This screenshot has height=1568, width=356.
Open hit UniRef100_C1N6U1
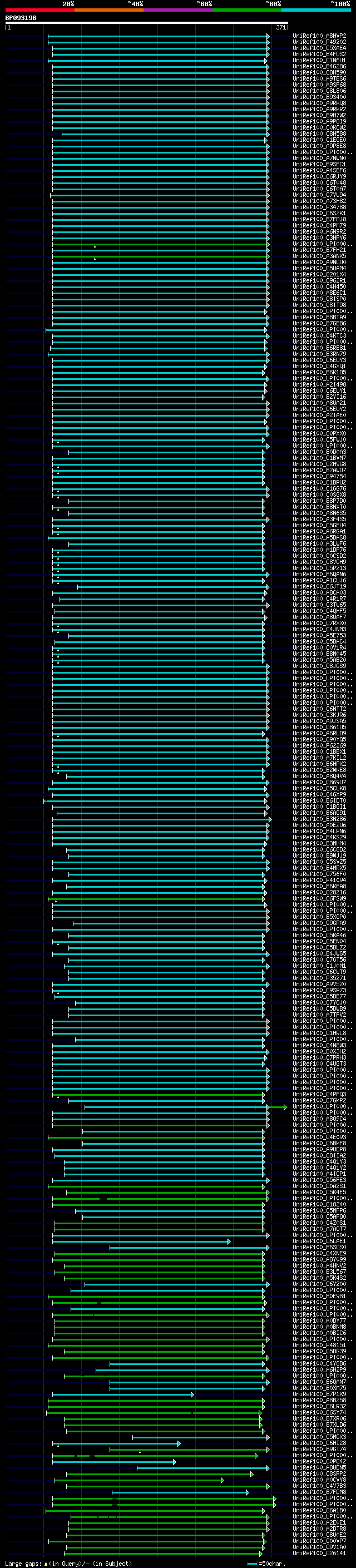point(319,60)
